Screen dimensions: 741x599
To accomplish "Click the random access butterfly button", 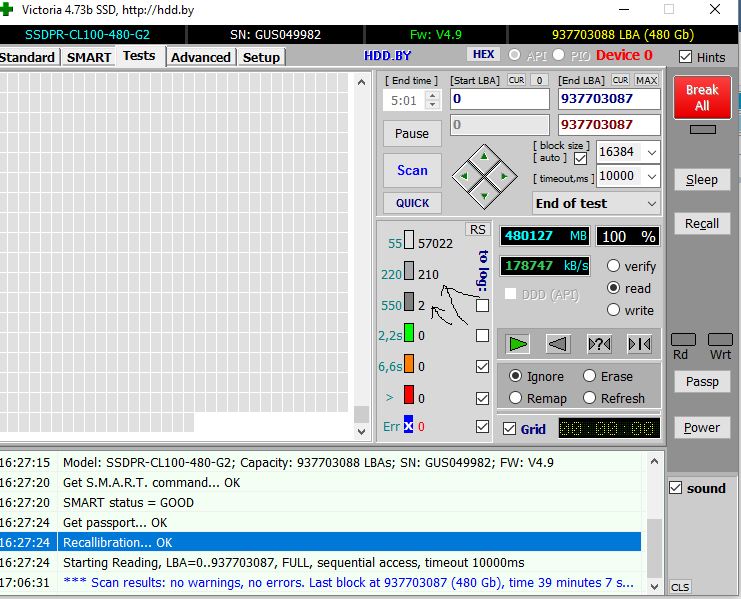I will (599, 344).
